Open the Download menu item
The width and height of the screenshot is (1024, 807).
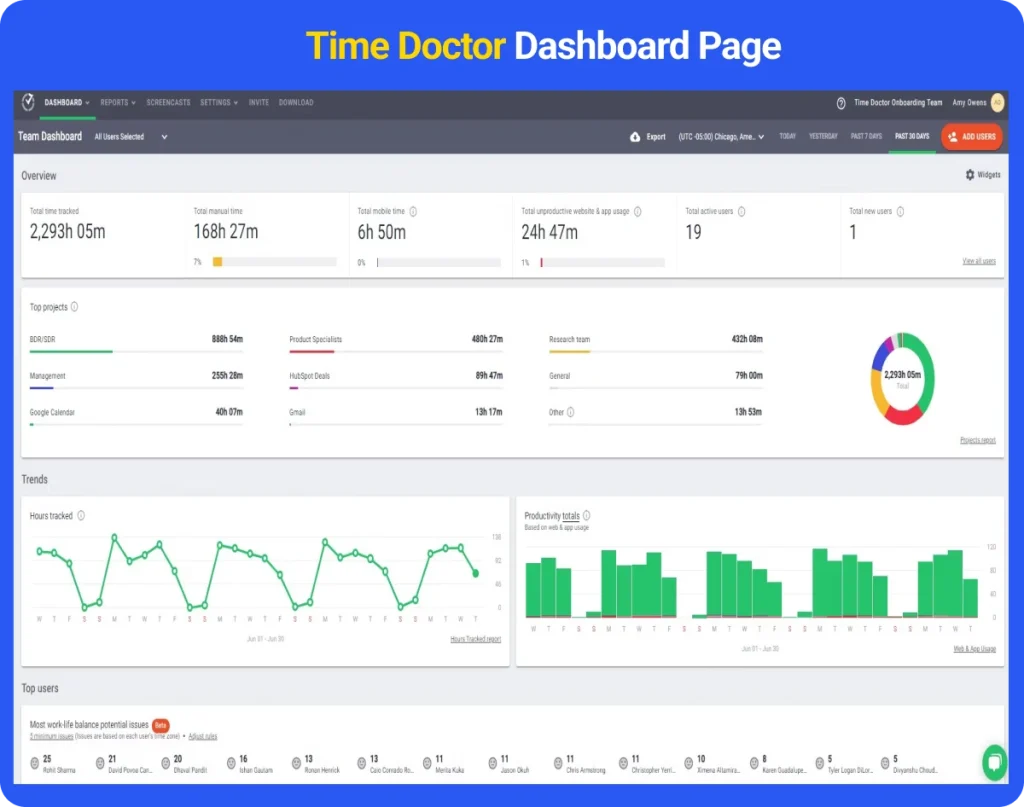[296, 103]
